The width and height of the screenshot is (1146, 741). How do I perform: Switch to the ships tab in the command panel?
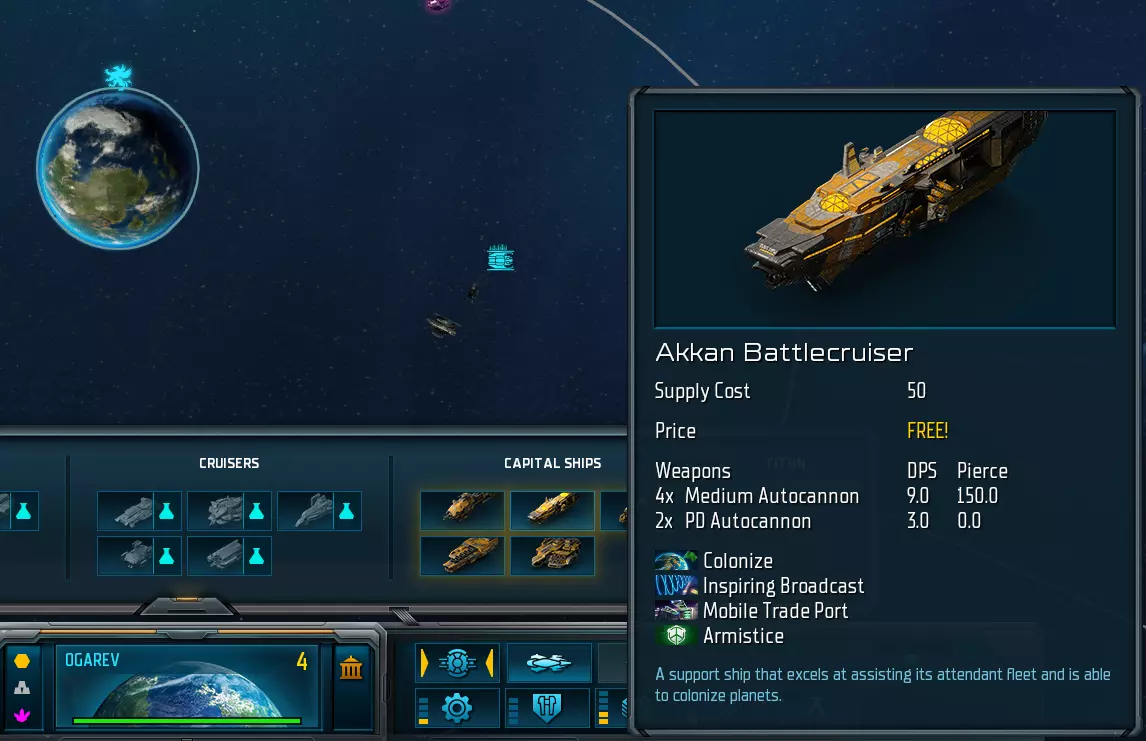click(x=549, y=663)
